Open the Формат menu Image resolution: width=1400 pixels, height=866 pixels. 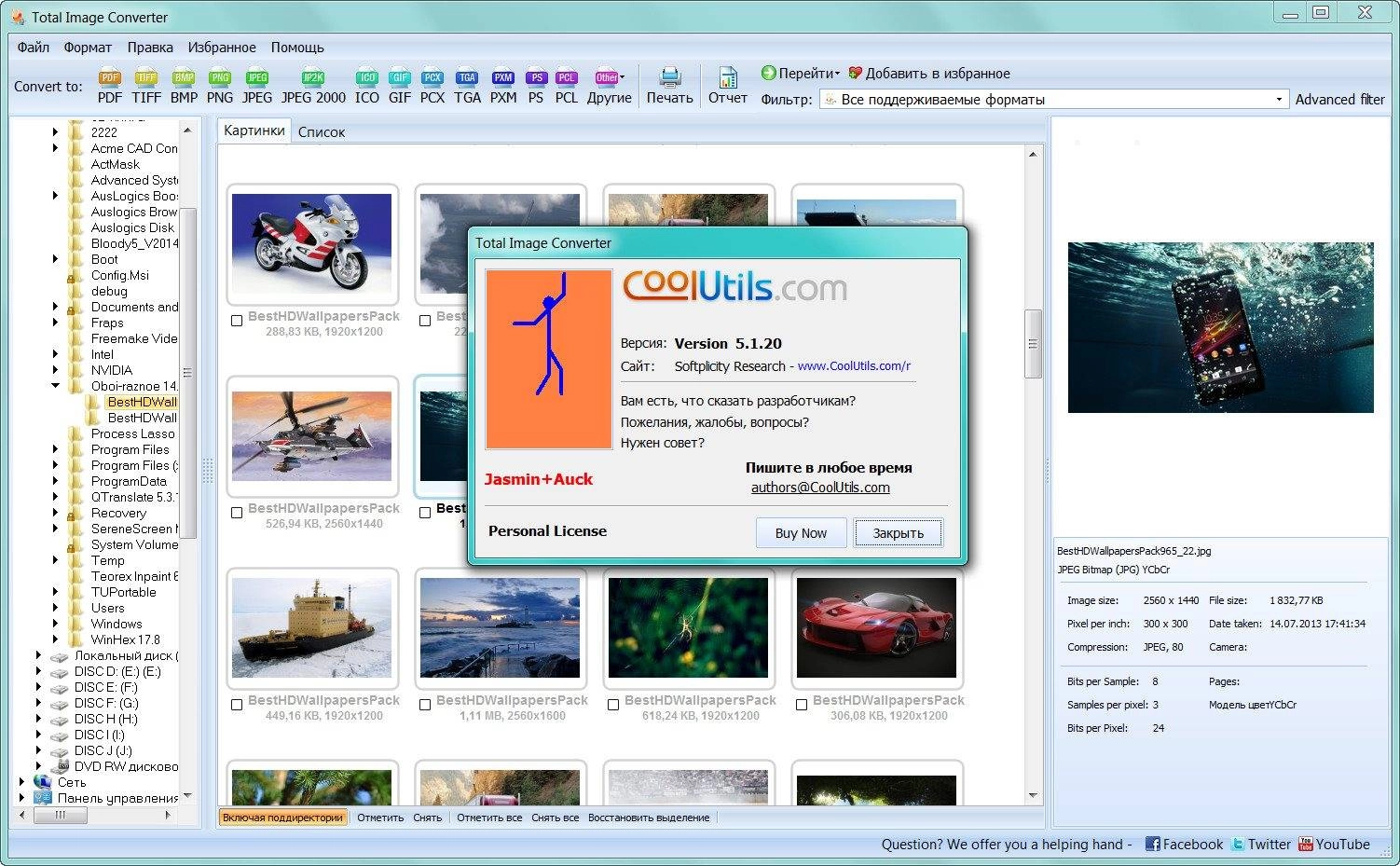88,47
